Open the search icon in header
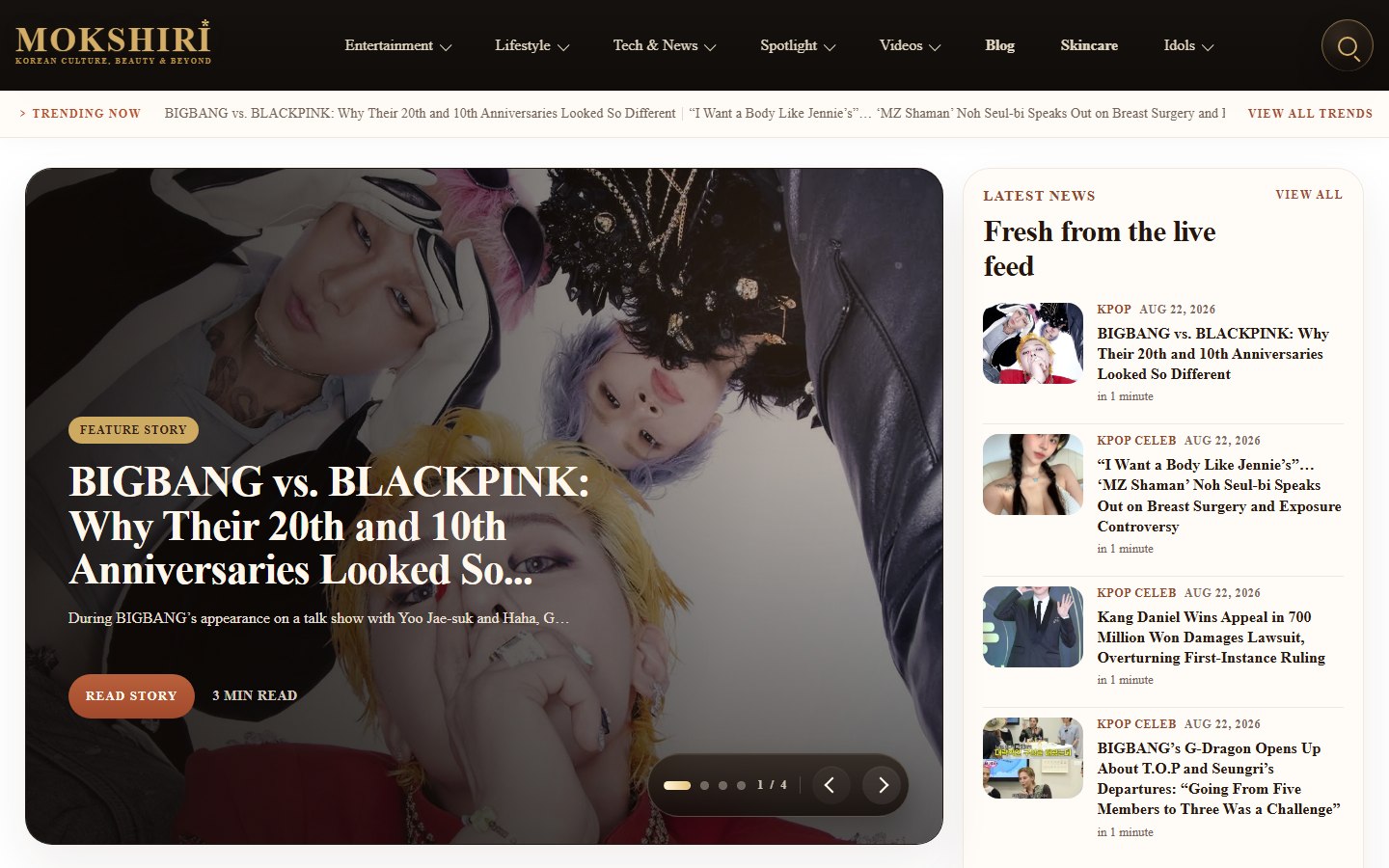 pyautogui.click(x=1347, y=45)
